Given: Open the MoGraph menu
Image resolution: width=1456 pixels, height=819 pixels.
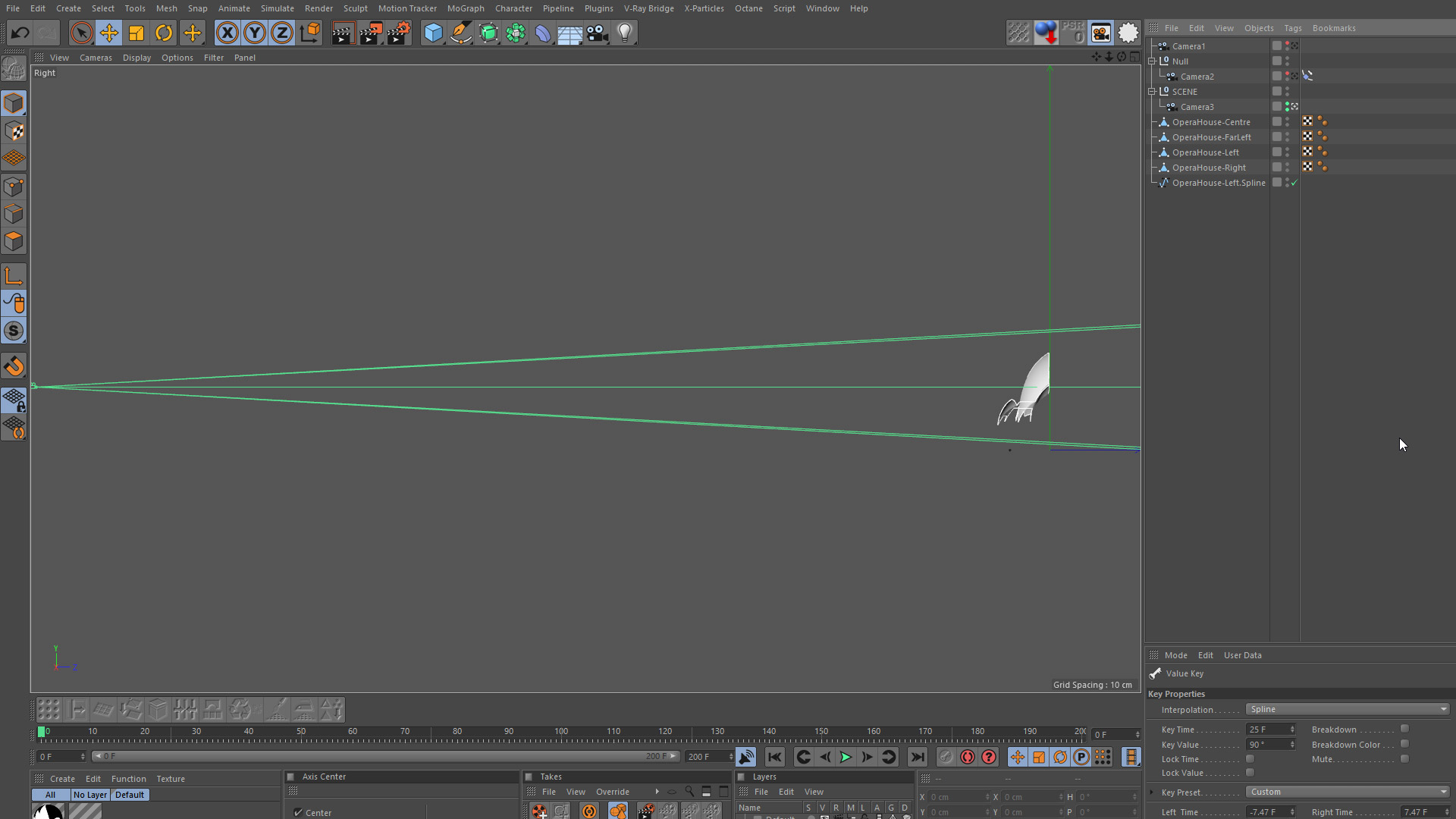Looking at the screenshot, I should click(x=465, y=8).
